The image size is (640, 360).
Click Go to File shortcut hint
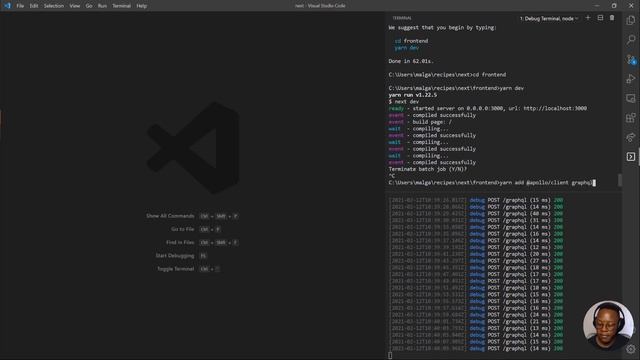(x=196, y=229)
